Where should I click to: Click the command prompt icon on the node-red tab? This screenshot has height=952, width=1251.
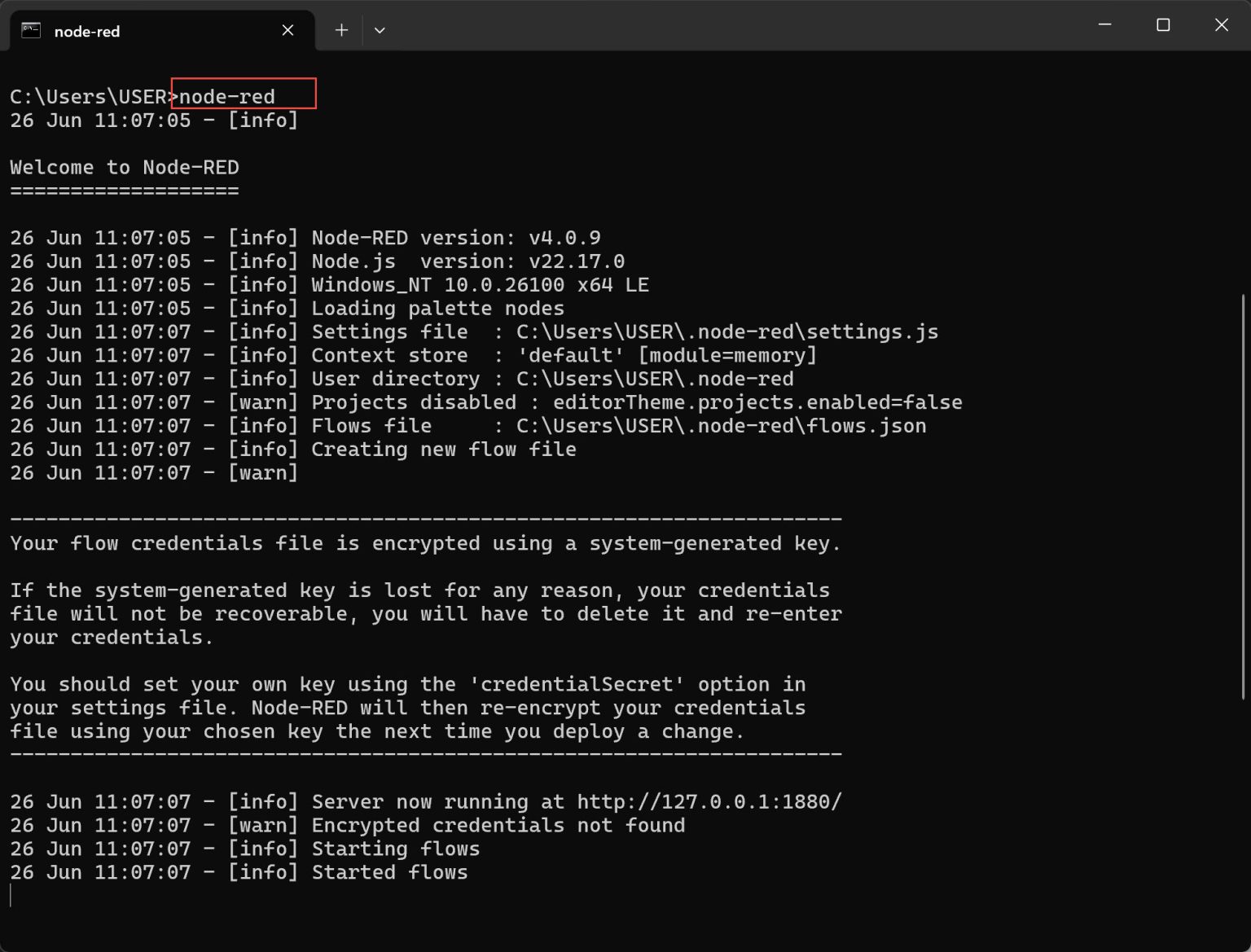click(30, 30)
